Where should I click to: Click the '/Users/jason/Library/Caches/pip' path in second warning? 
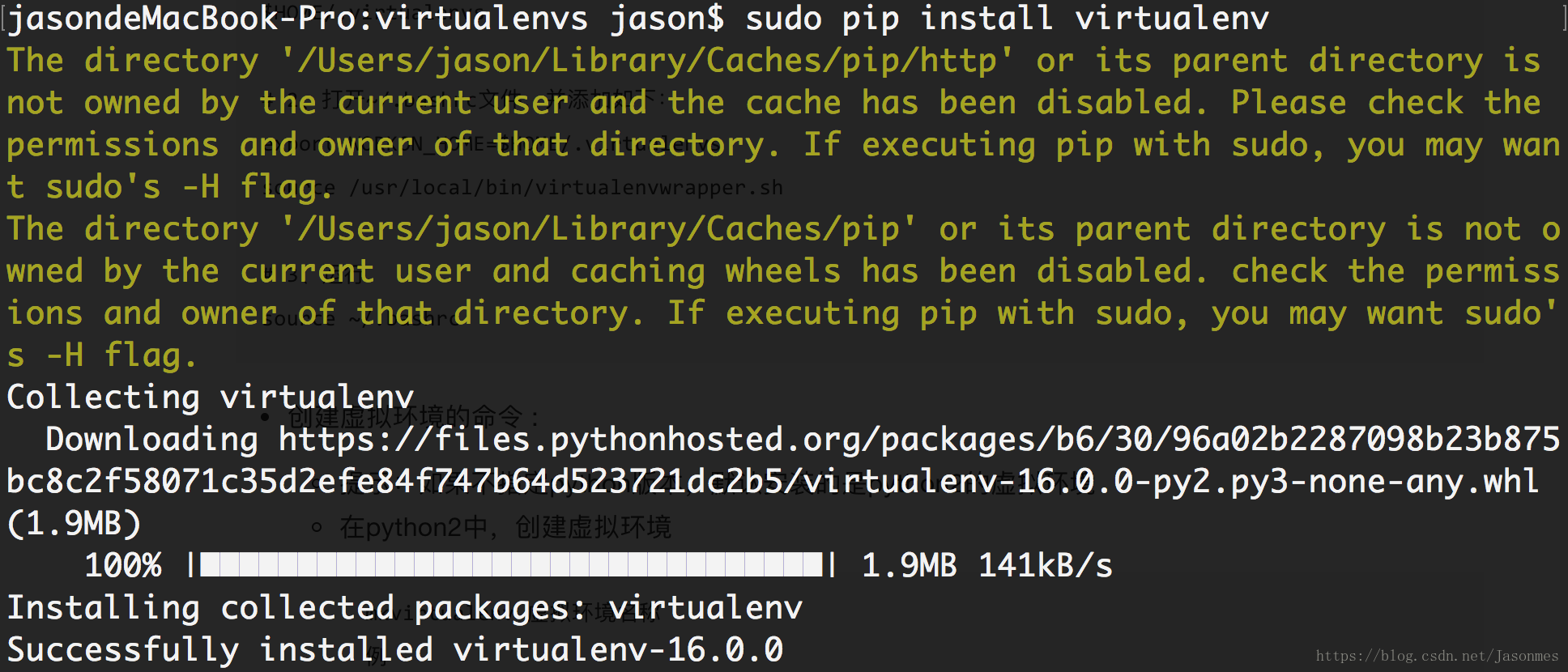pyautogui.click(x=599, y=229)
